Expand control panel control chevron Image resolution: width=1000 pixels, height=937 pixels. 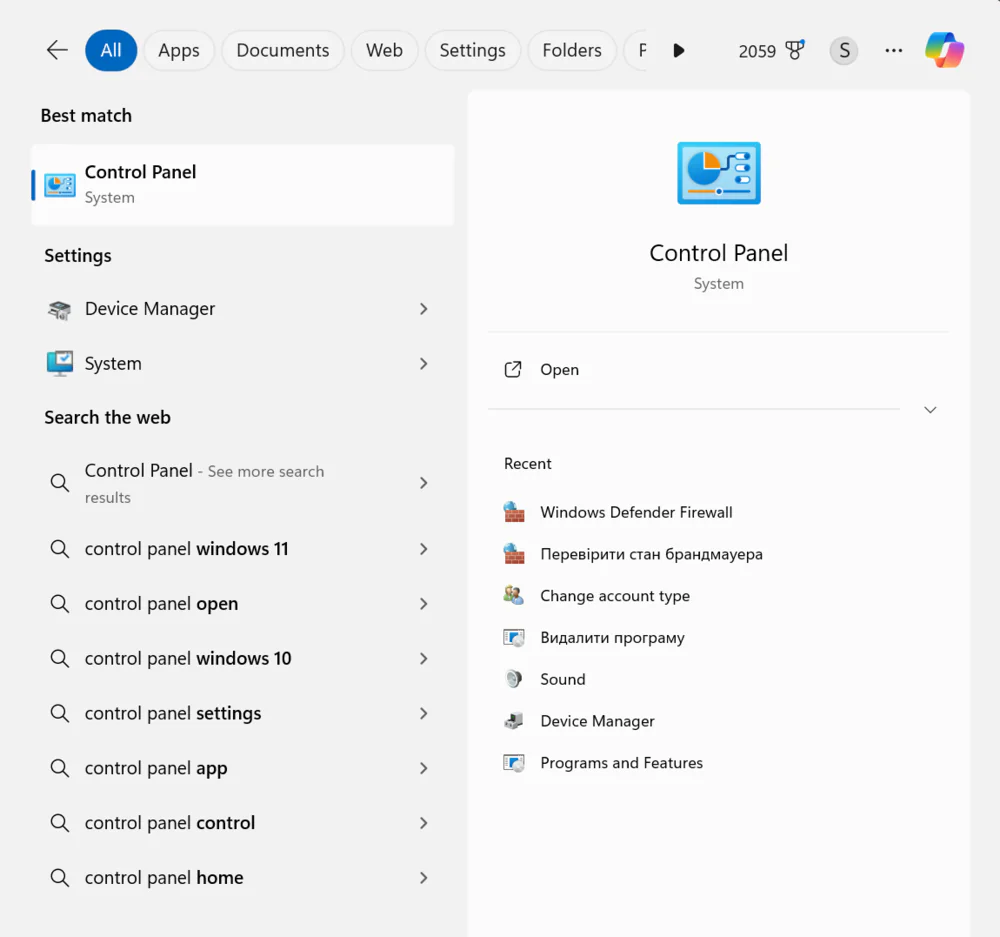(423, 823)
